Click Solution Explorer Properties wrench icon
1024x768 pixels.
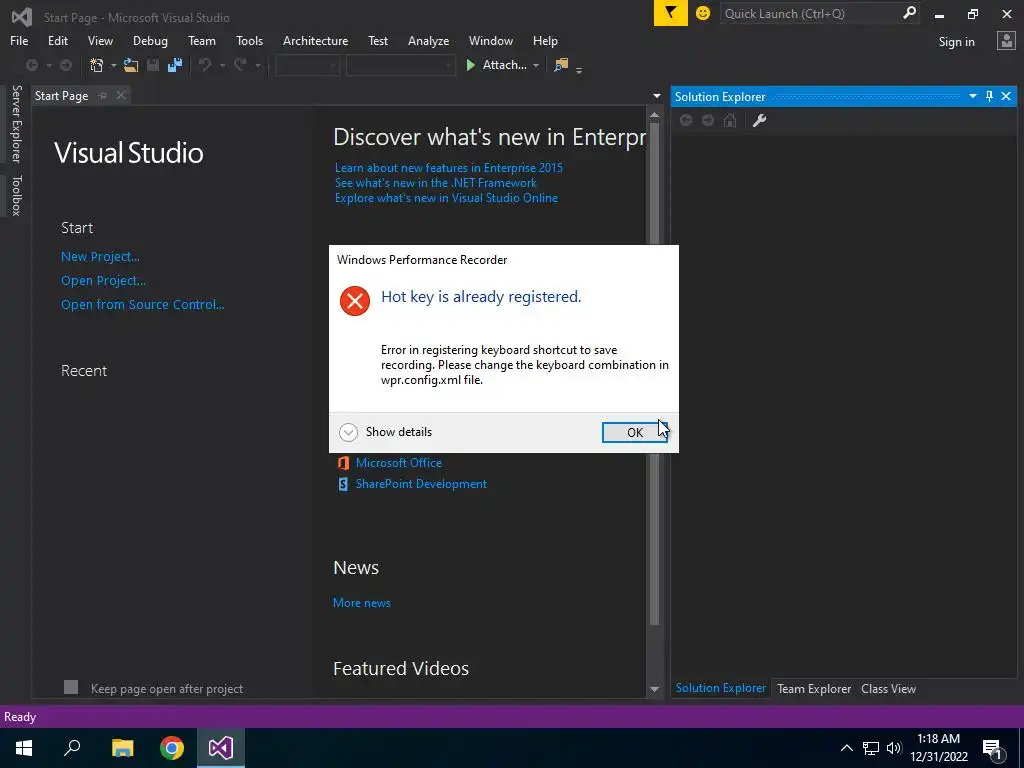tap(759, 120)
